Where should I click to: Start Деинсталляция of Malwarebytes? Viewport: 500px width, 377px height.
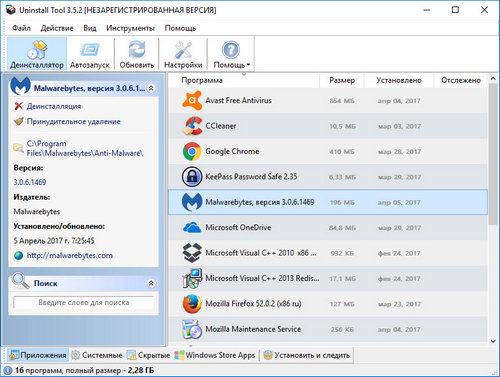coord(54,106)
